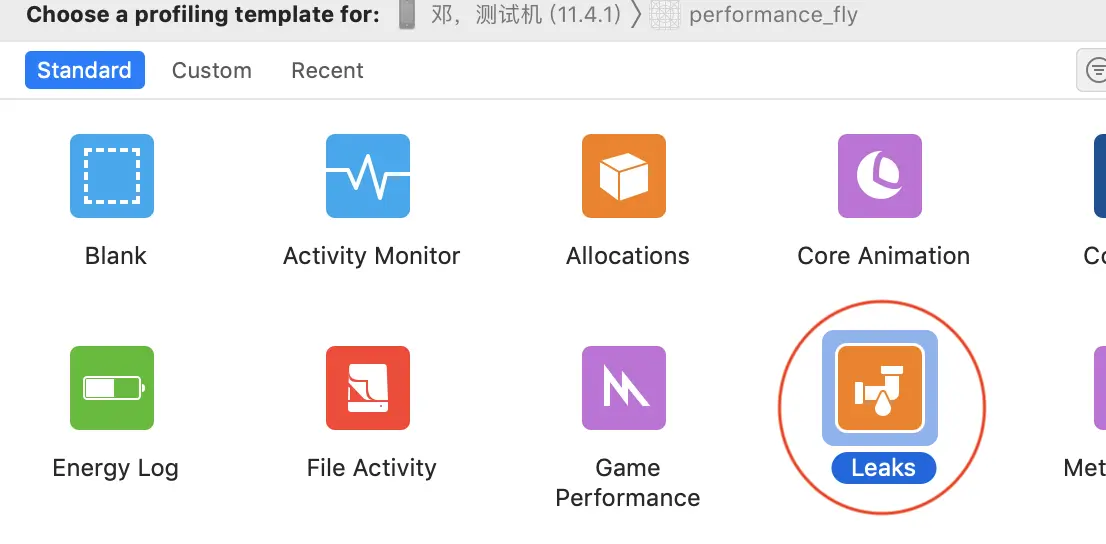Click the filter icon at top right
This screenshot has height=544, width=1106.
1095,70
